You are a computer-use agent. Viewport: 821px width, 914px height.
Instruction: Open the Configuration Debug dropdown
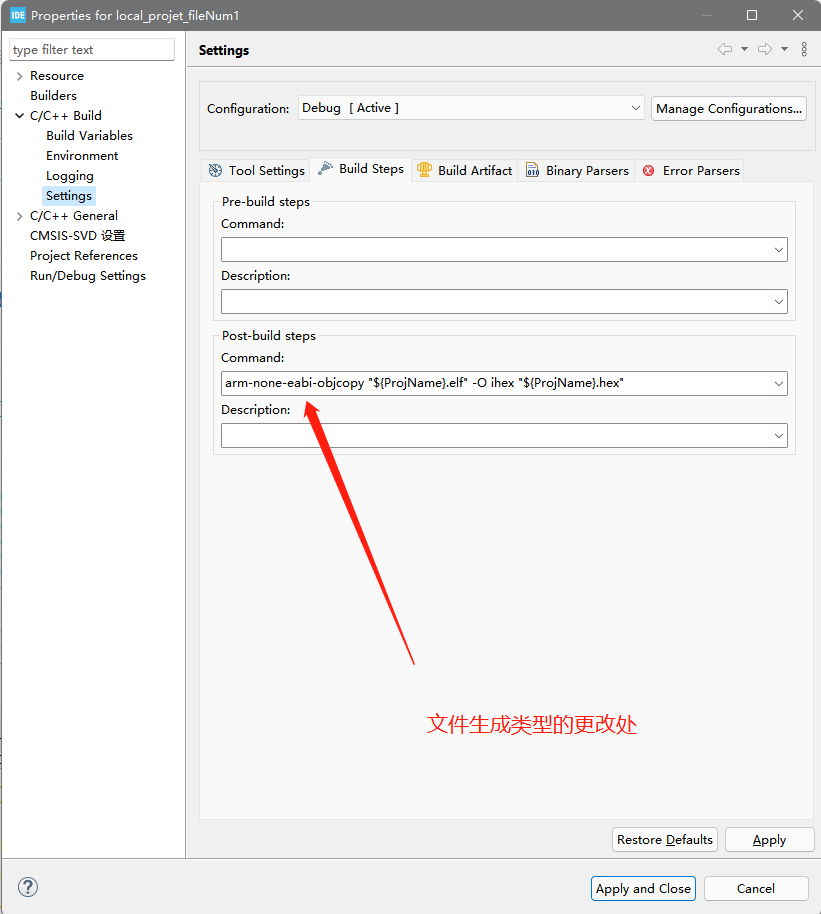click(x=471, y=108)
